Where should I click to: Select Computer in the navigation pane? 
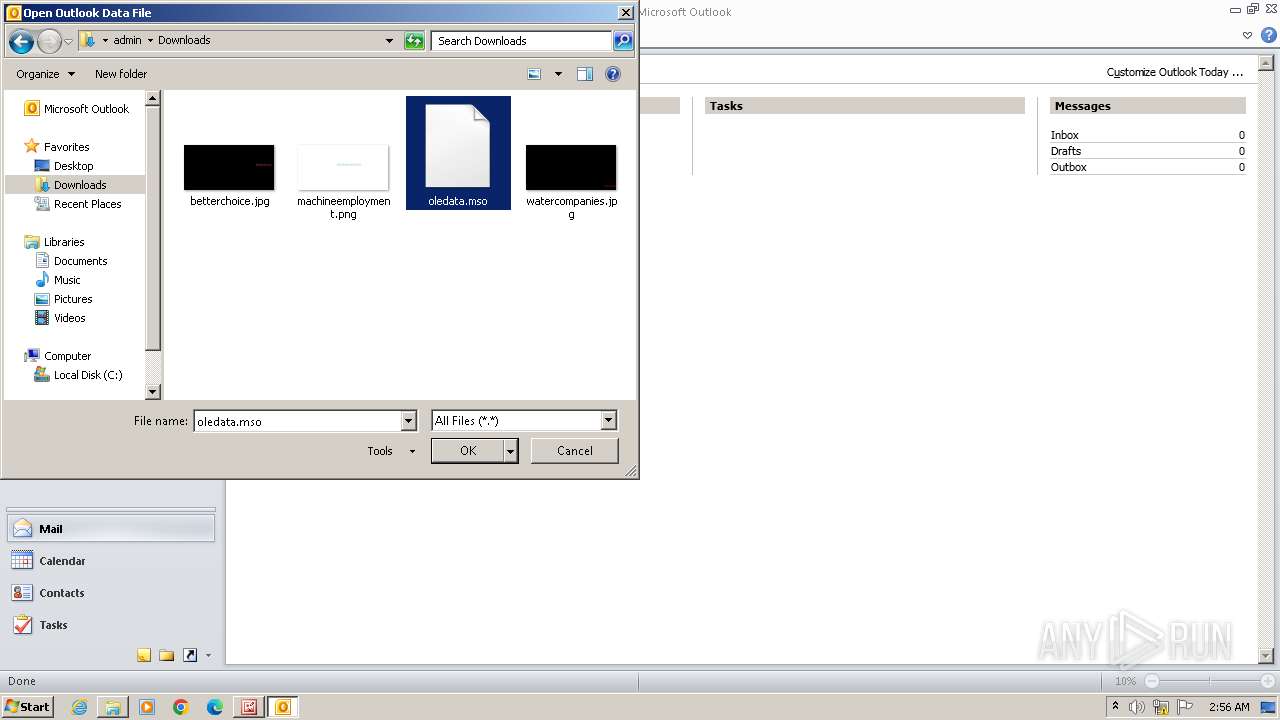point(58,356)
